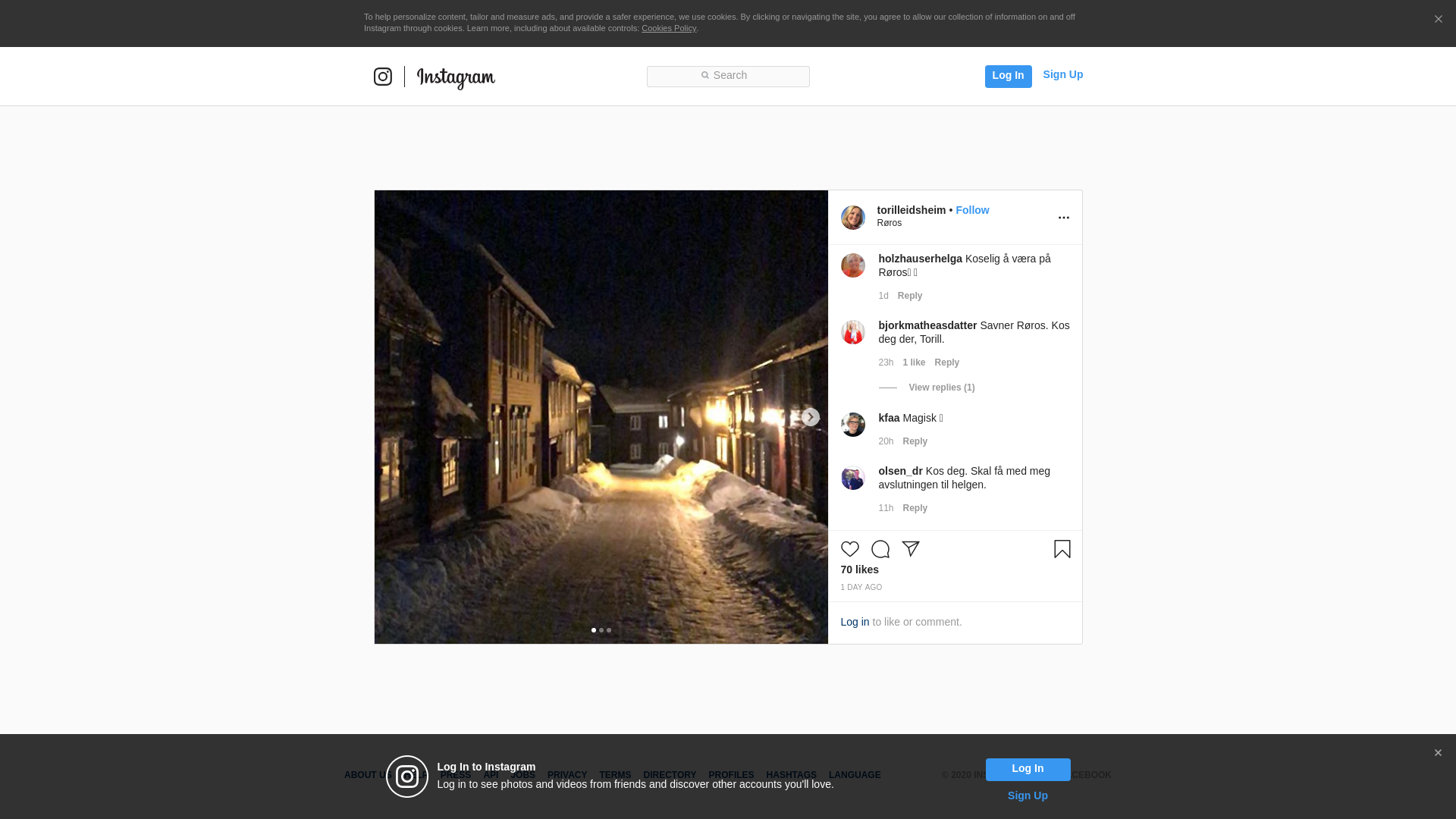This screenshot has height=819, width=1456.
Task: Reply to olsen_dr's comment
Action: click(x=915, y=508)
